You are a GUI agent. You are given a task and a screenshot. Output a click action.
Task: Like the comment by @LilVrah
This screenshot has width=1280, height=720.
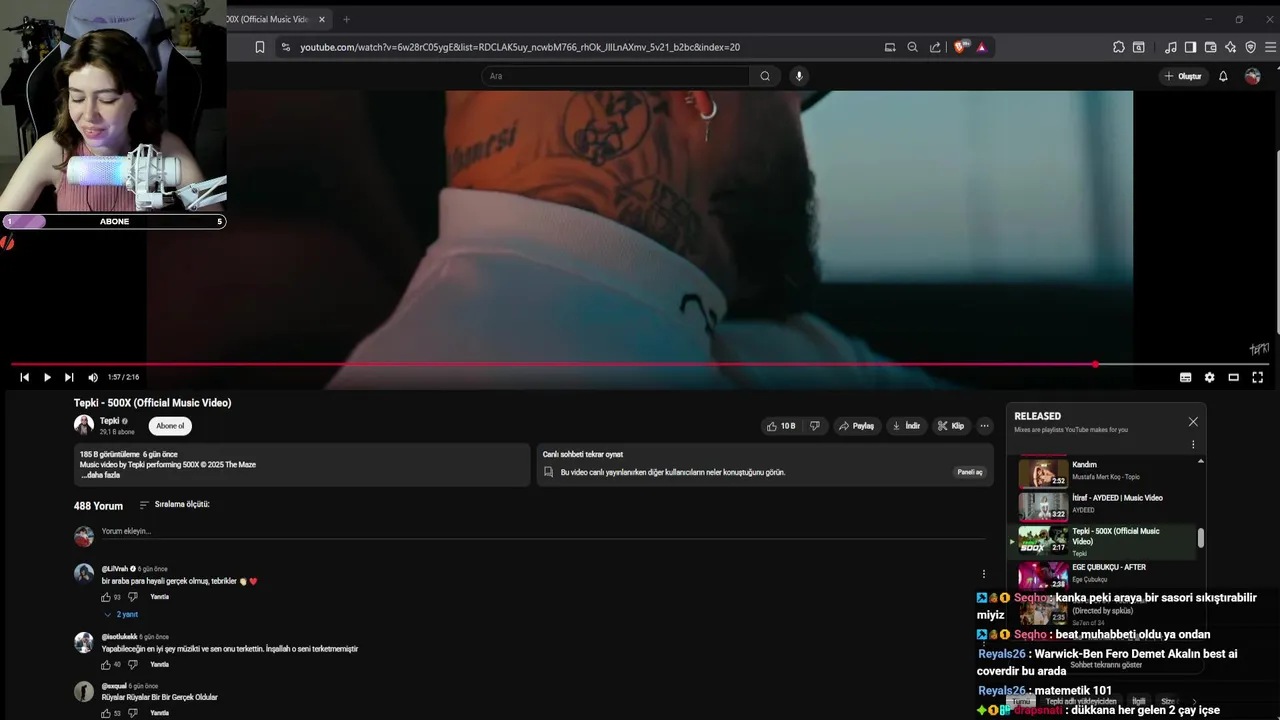pos(106,597)
